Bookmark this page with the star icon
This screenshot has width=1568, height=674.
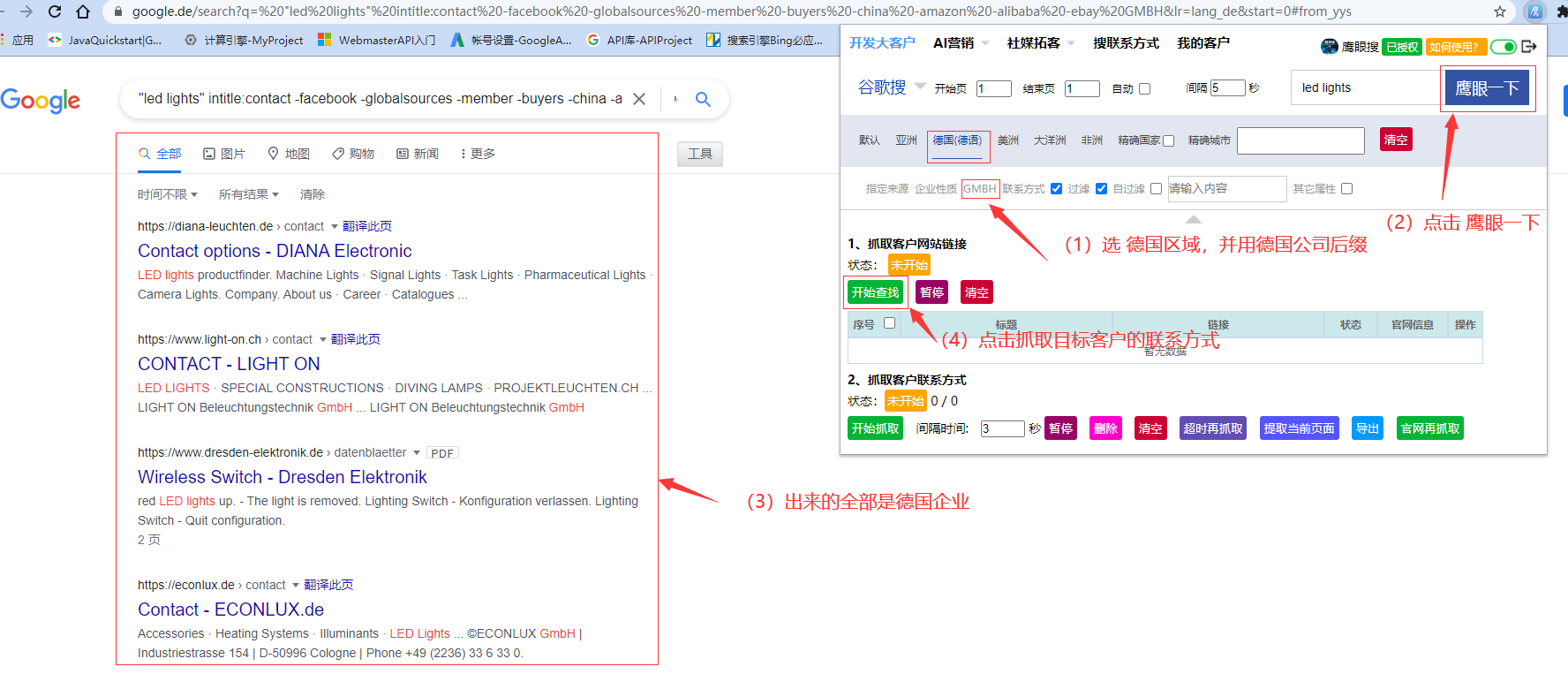(x=1499, y=11)
